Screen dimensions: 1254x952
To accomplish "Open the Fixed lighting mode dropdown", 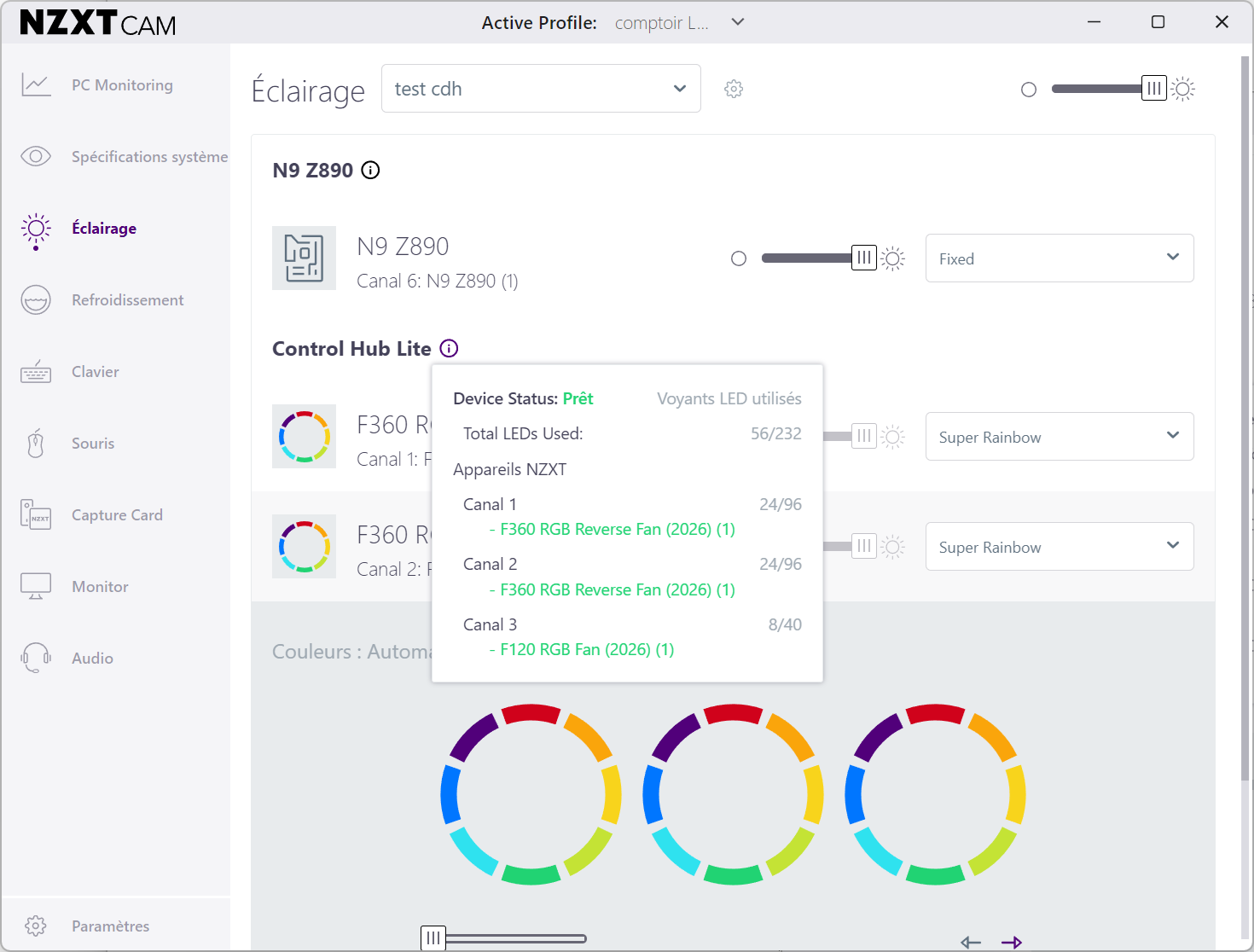I will point(1060,258).
